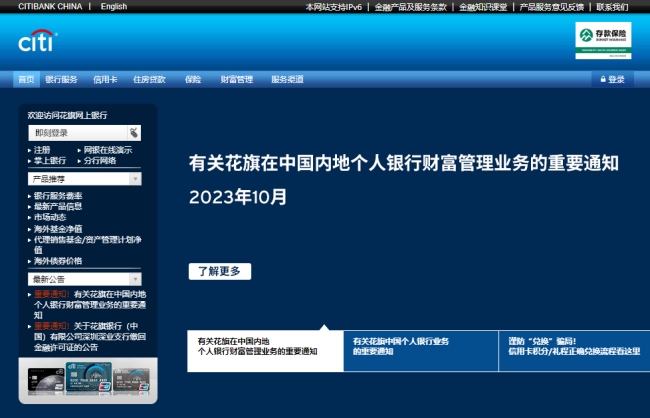Image resolution: width=650 pixels, height=418 pixels.
Task: Open 代理销售基金/资产管理计划净值 link
Action: 87,245
